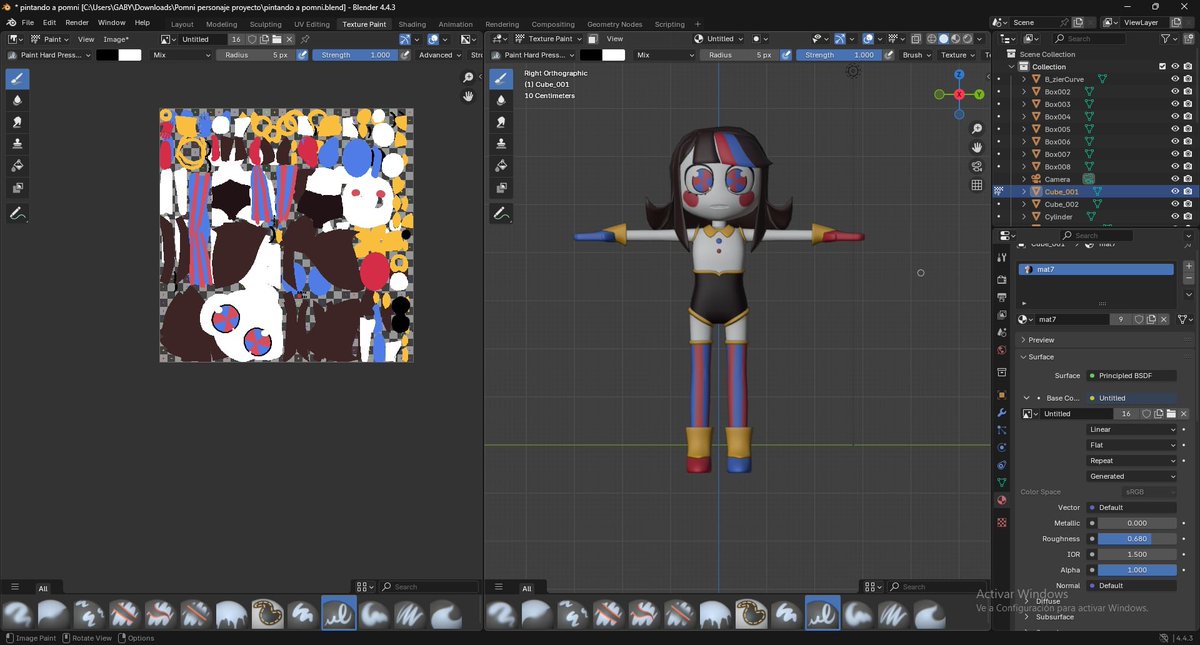Click the black primary color swatch in image editor
Image resolution: width=1200 pixels, height=645 pixels.
pyautogui.click(x=106, y=55)
